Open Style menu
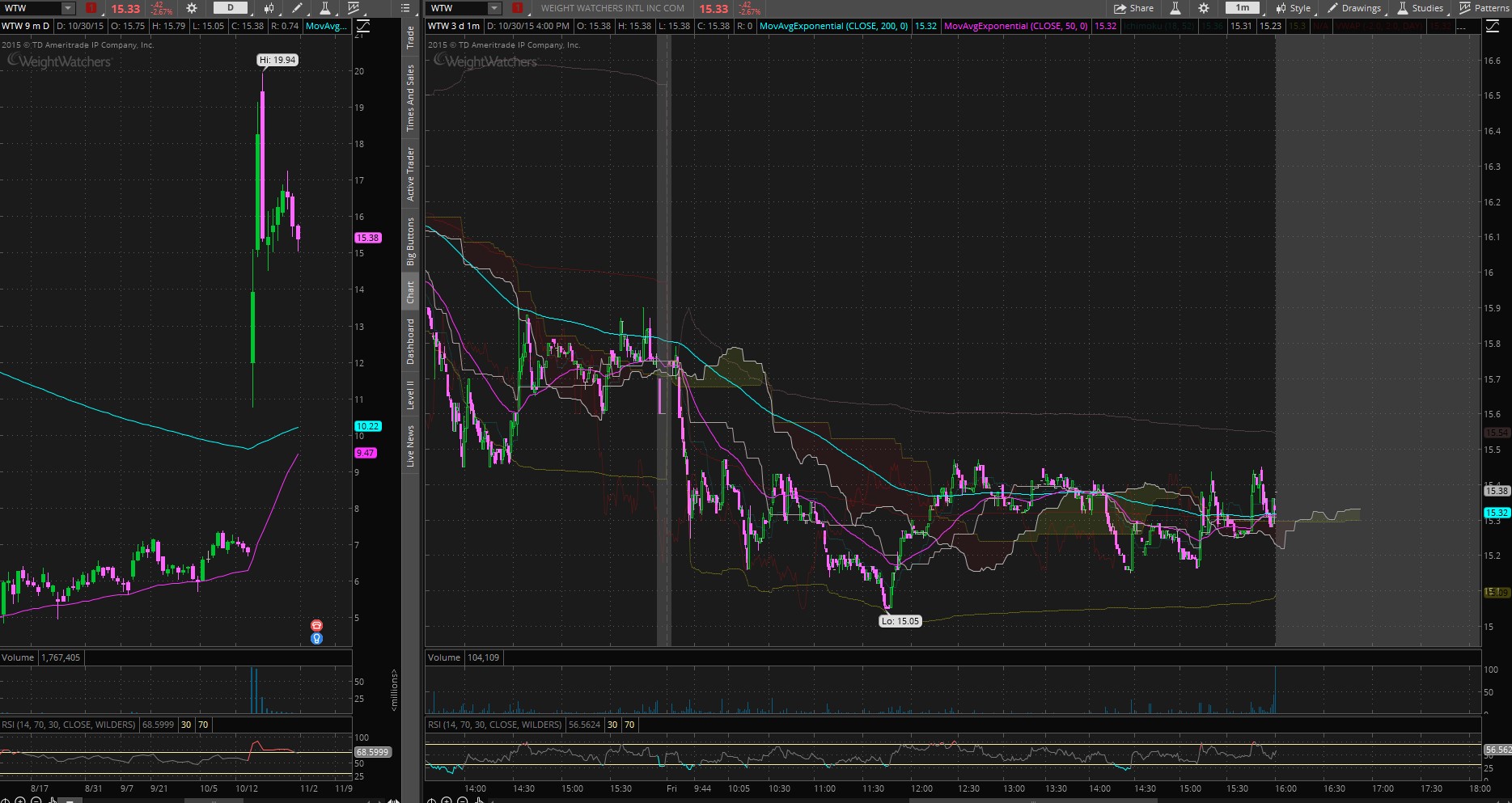This screenshot has height=803, width=1512. click(x=1294, y=8)
